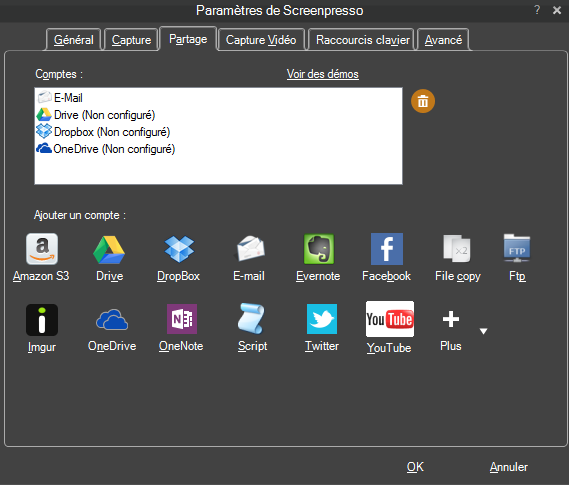Select E-Mail in the accounts list

(x=218, y=98)
